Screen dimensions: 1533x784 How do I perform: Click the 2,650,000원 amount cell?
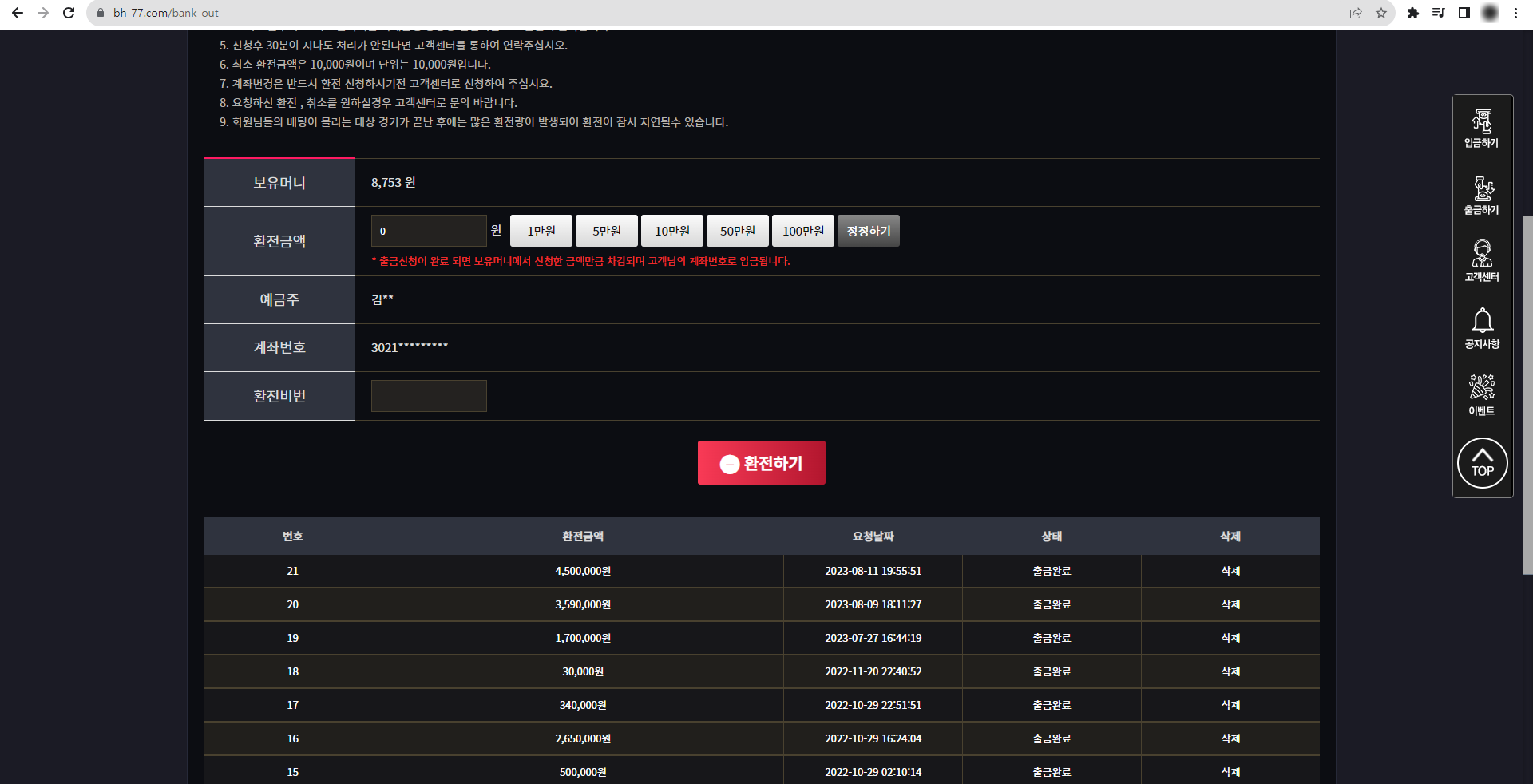(583, 738)
